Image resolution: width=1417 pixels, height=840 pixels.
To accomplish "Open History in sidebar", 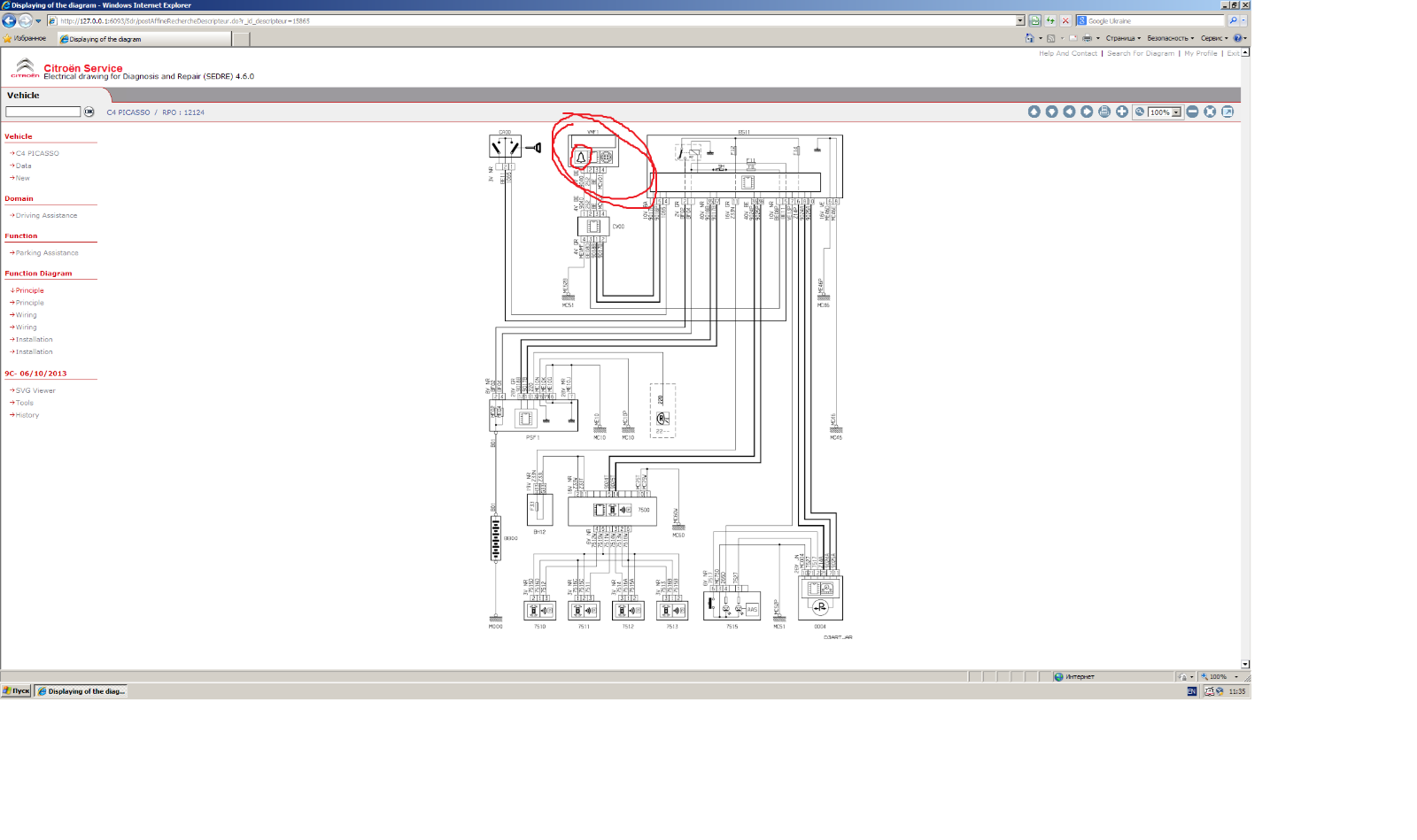I will pos(27,415).
